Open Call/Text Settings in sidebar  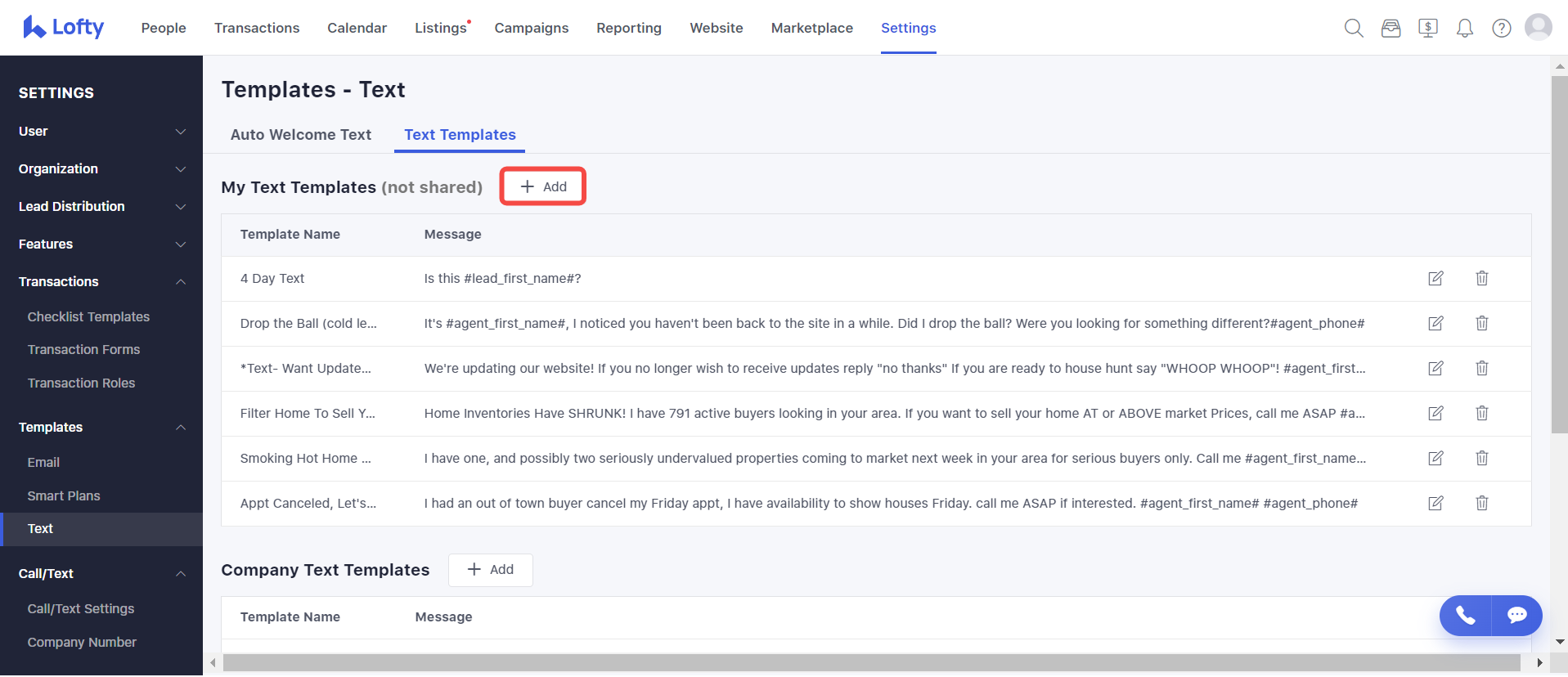tap(81, 608)
